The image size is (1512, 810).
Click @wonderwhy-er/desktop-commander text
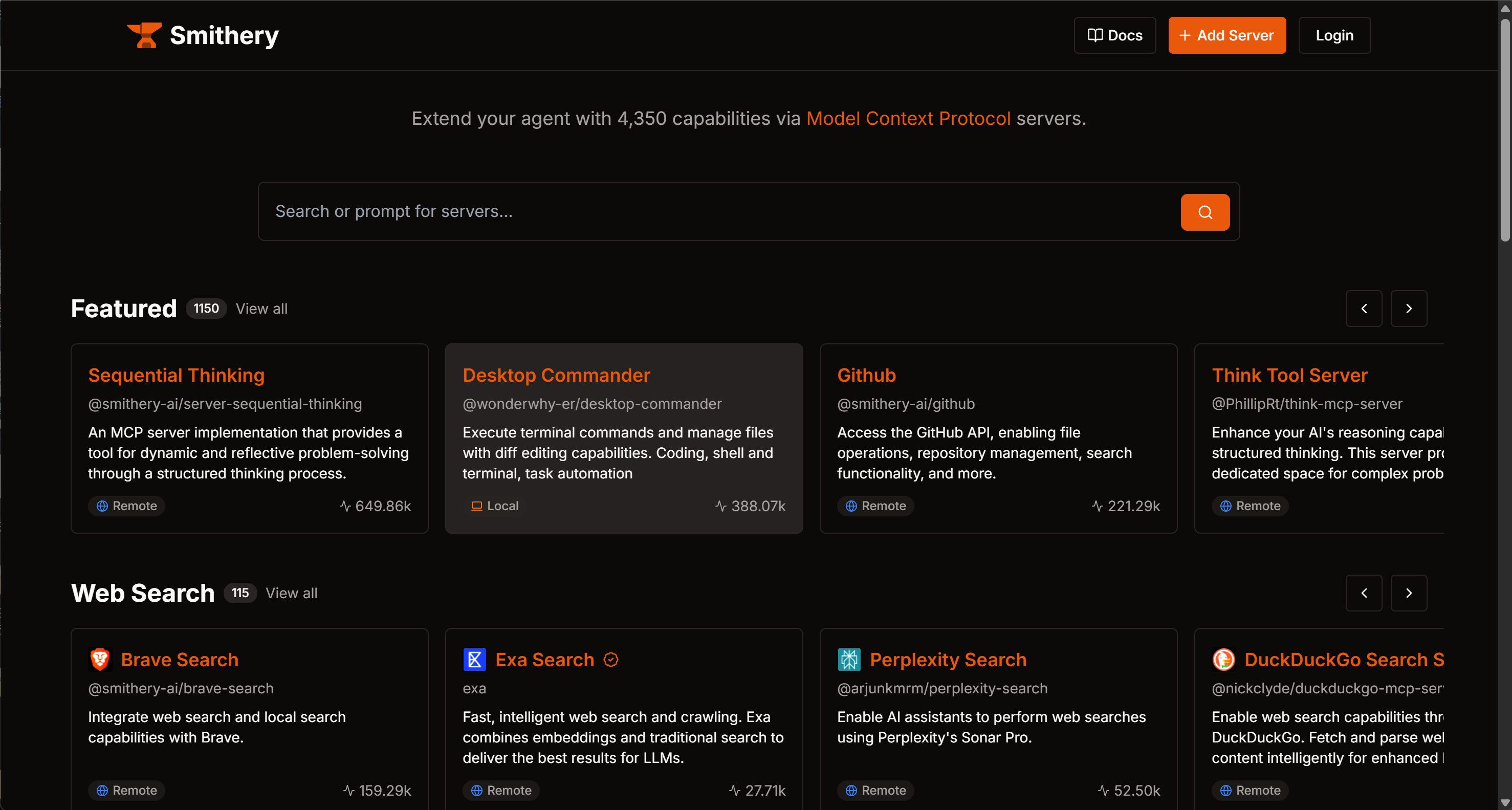point(591,404)
